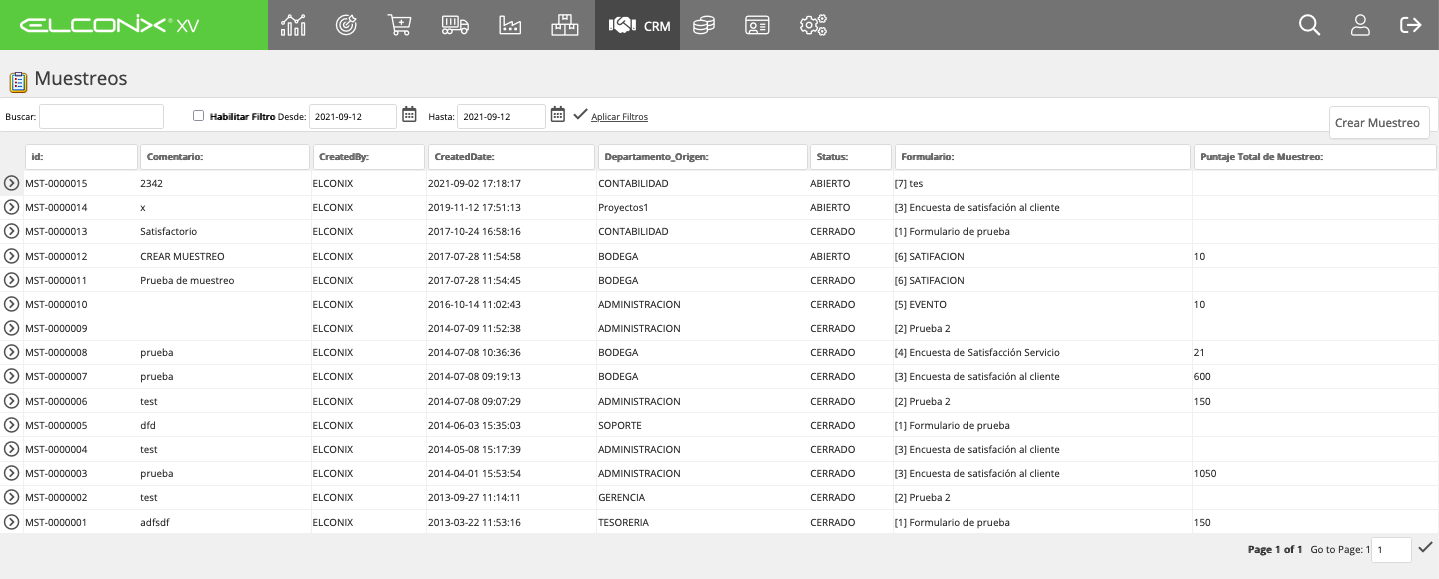Click the Hasta date input field

(501, 116)
